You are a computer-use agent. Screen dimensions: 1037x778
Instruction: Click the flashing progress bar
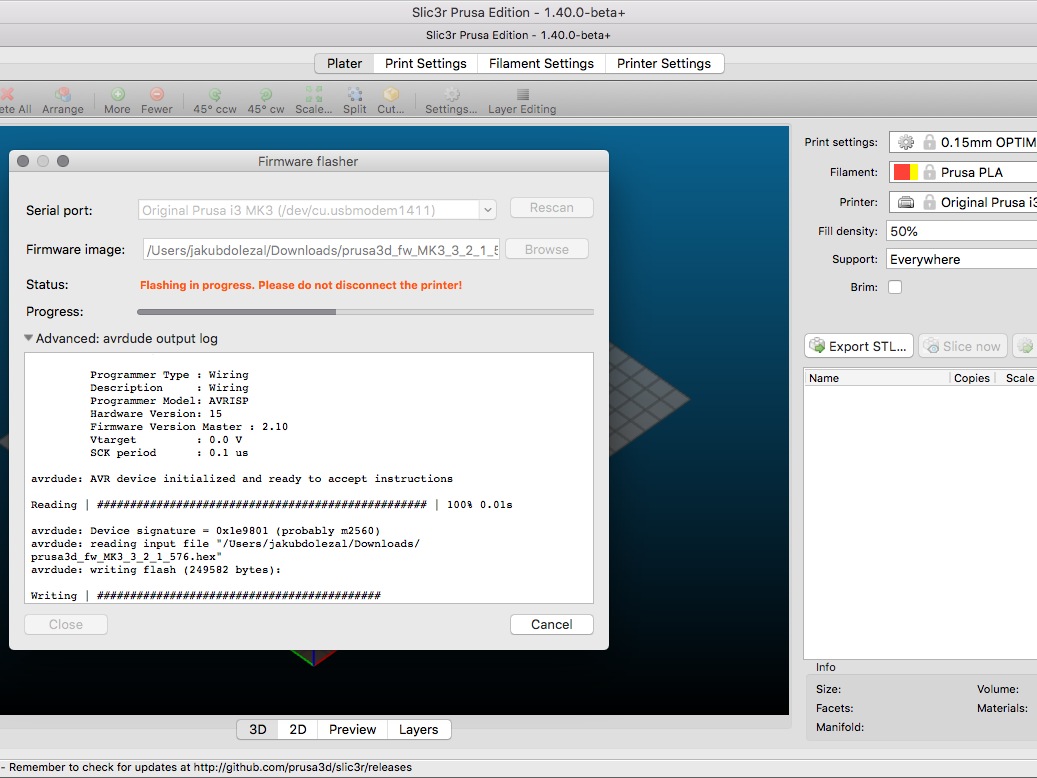[365, 312]
